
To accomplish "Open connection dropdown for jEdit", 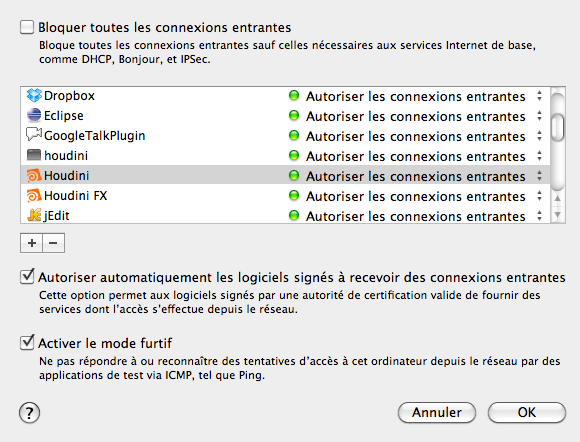I will 539,216.
